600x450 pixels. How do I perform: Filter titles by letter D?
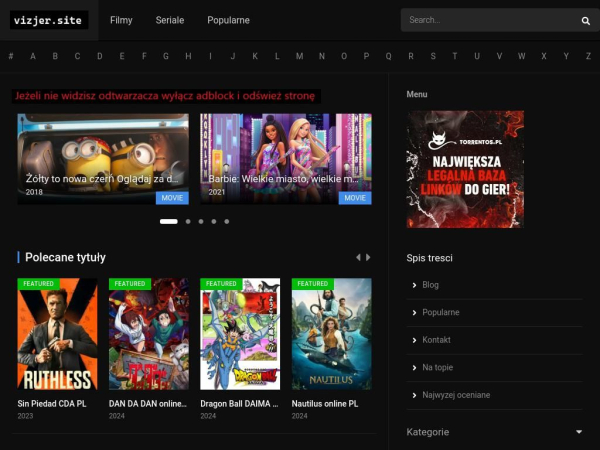click(x=99, y=56)
